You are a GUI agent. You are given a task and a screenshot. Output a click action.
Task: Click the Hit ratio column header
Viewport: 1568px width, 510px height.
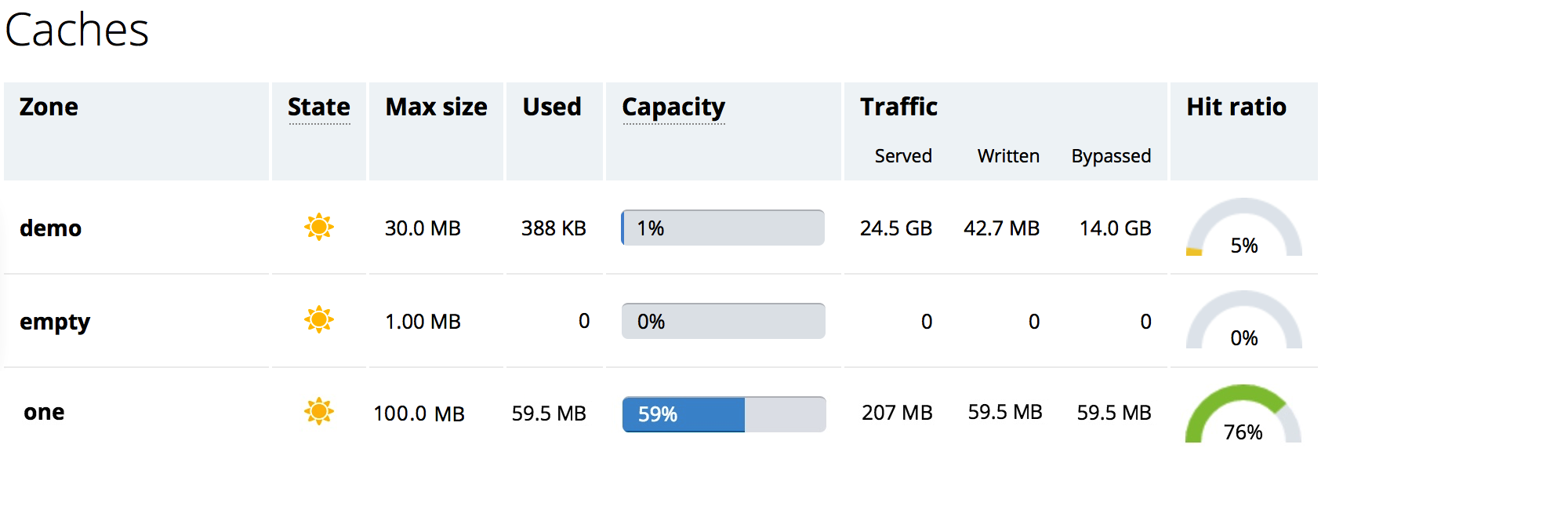(x=1236, y=107)
